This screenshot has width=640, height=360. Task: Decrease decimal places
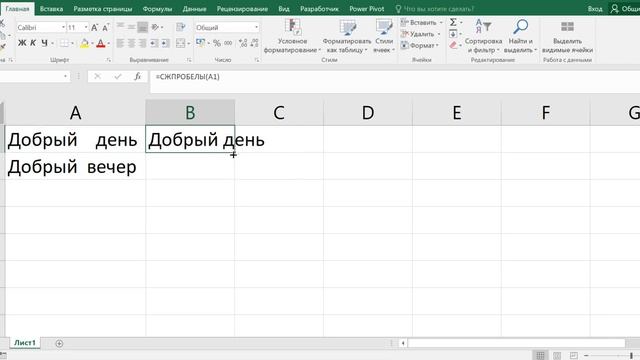tap(254, 43)
